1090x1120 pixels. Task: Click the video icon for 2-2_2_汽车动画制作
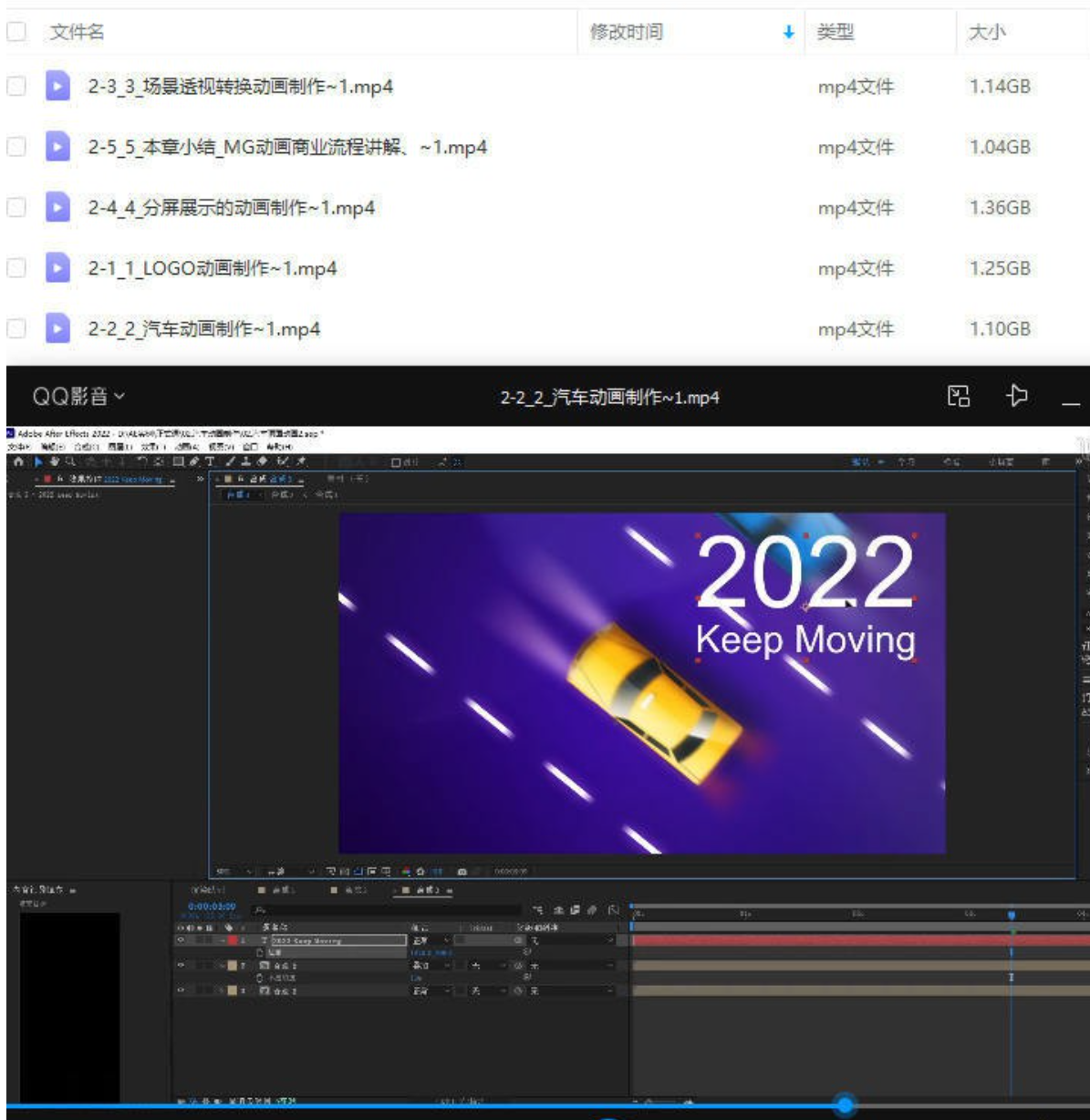(x=57, y=328)
